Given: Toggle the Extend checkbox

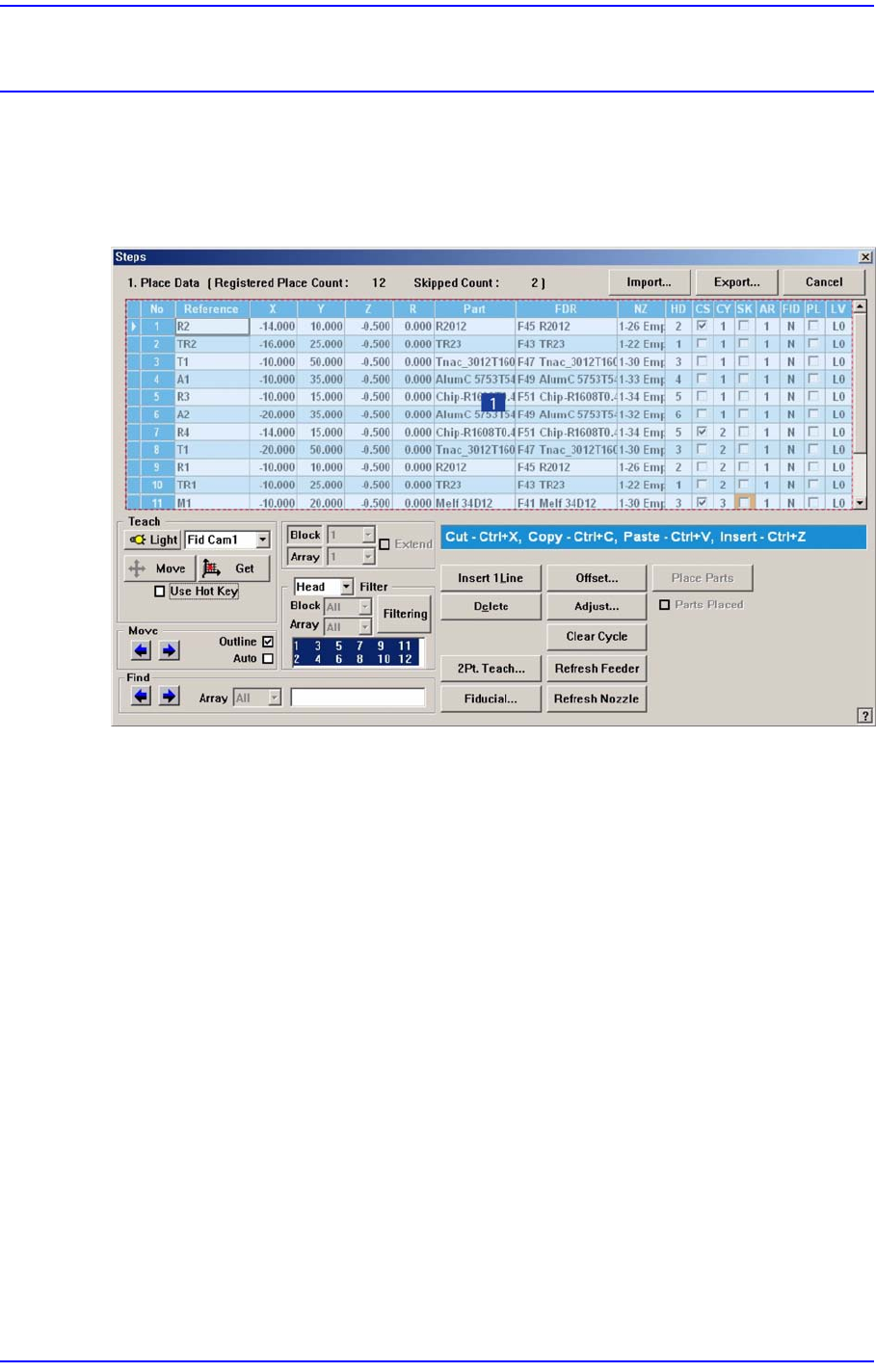Looking at the screenshot, I should coord(385,544).
